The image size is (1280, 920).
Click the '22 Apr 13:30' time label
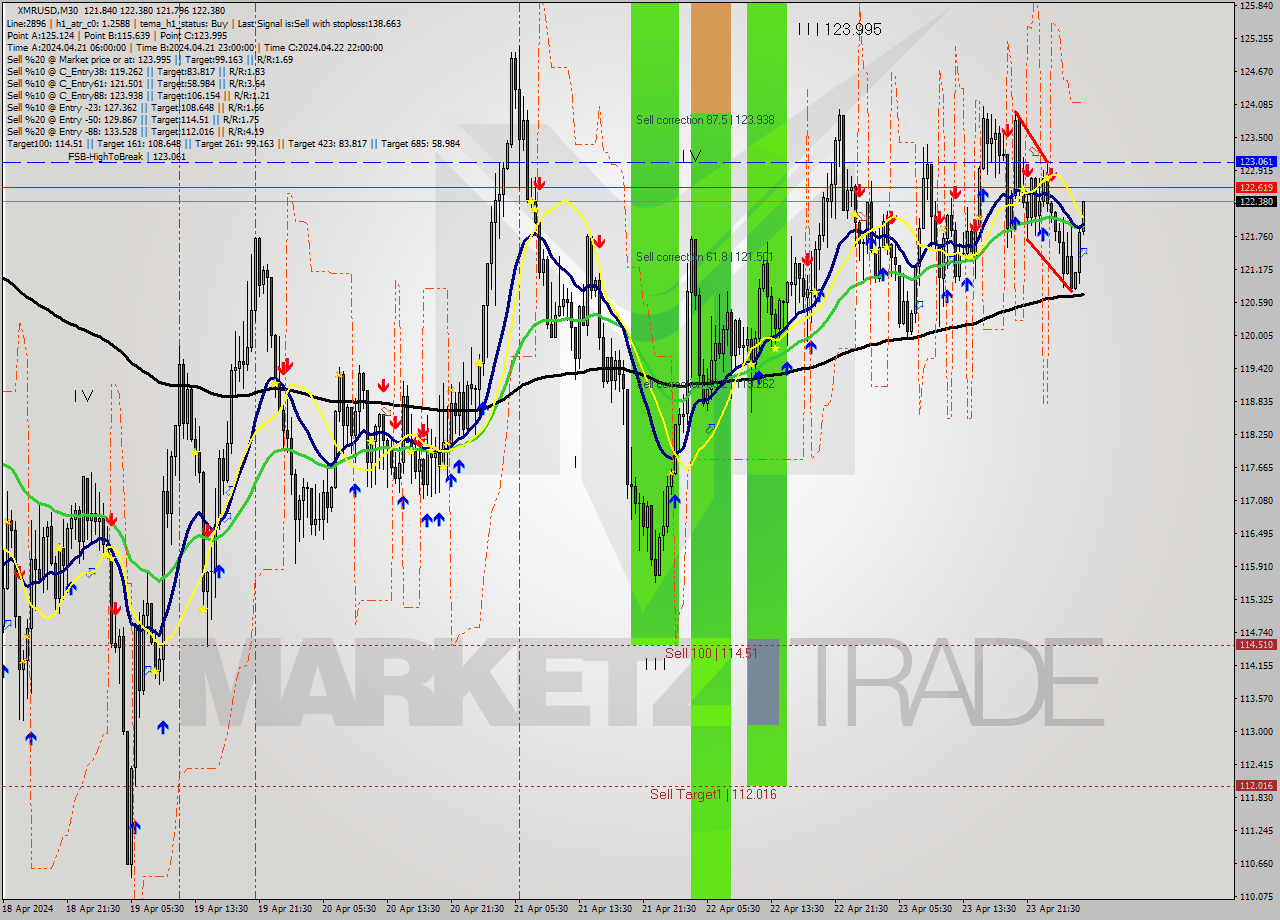tap(799, 909)
